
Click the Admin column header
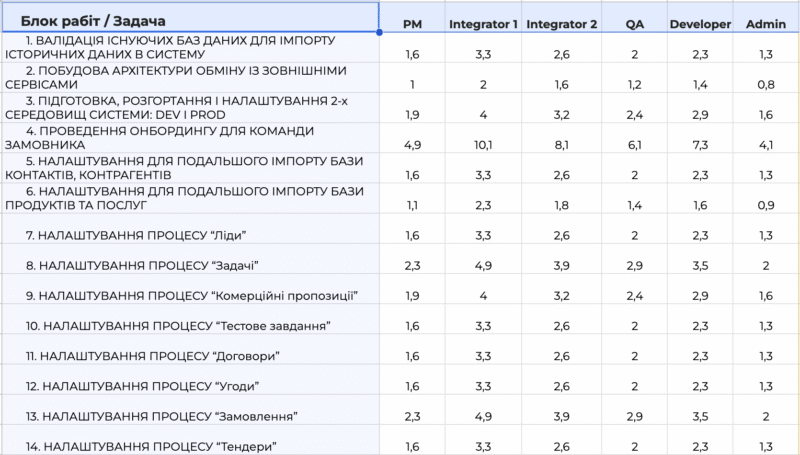pos(766,24)
